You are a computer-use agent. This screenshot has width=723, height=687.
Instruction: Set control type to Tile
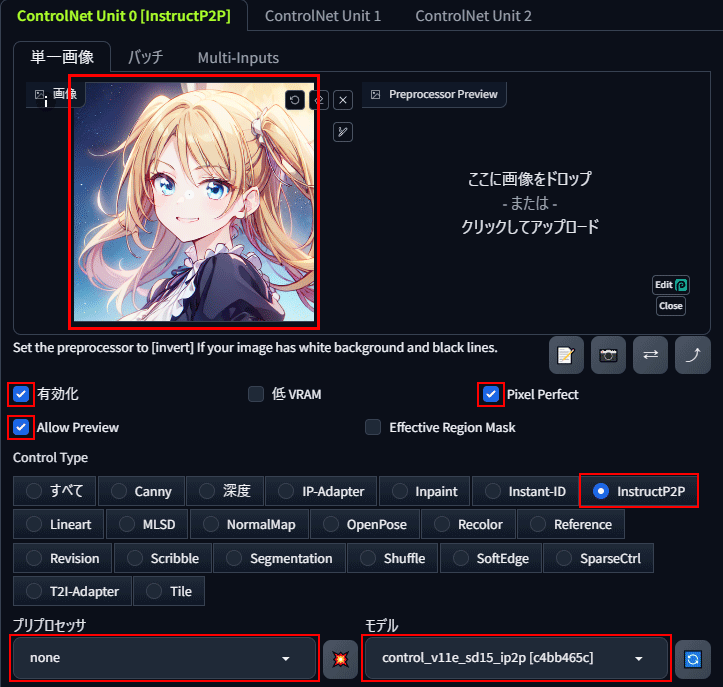[169, 591]
